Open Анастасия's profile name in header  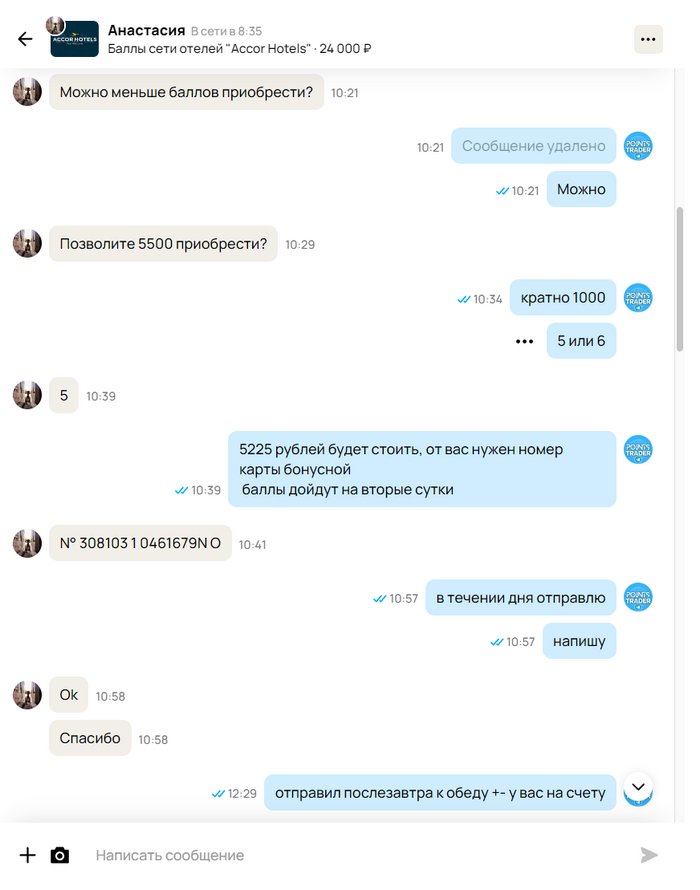point(146,30)
